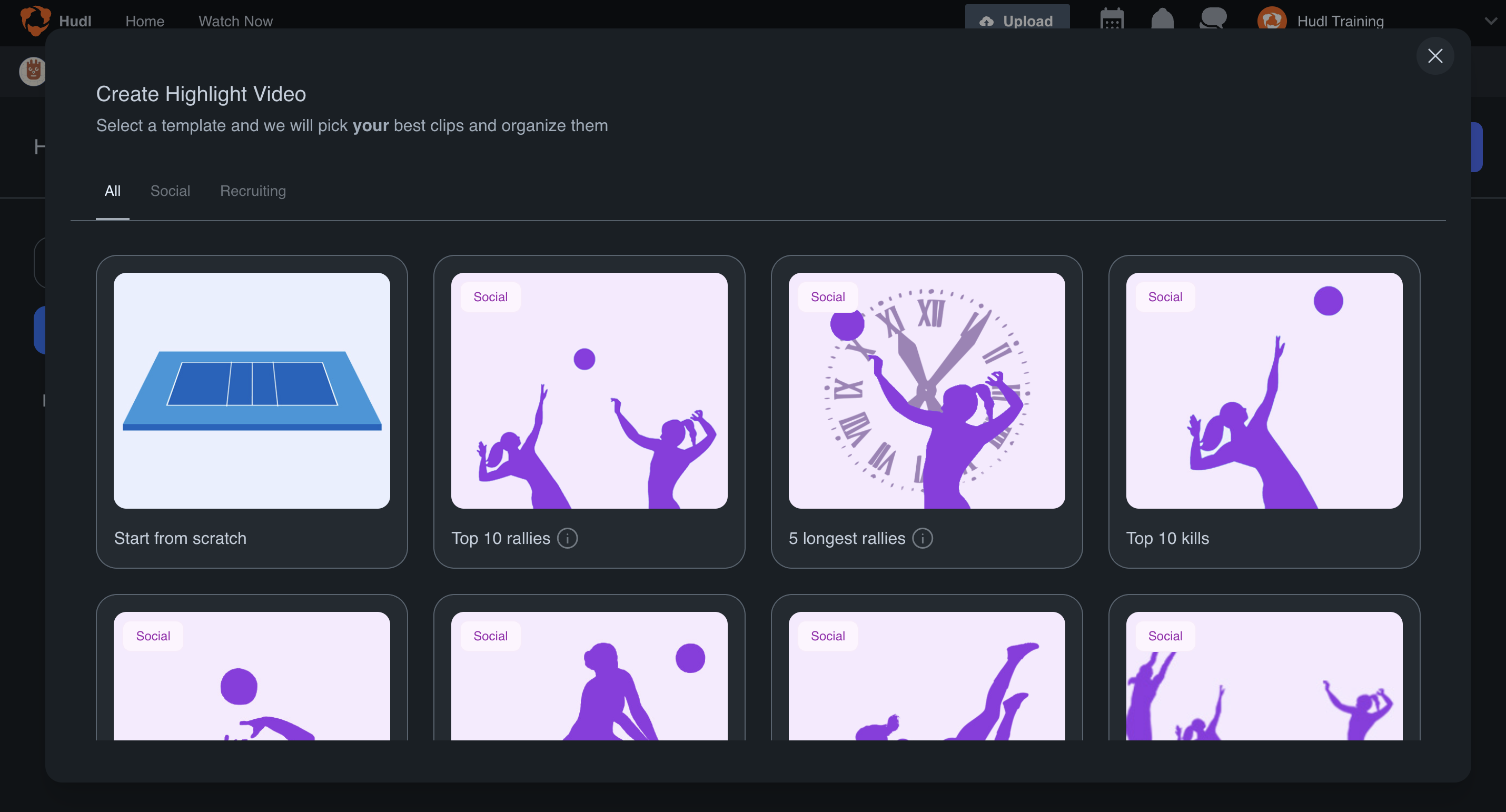The height and width of the screenshot is (812, 1506).
Task: Show info for Top 10 rallies
Action: 567,538
